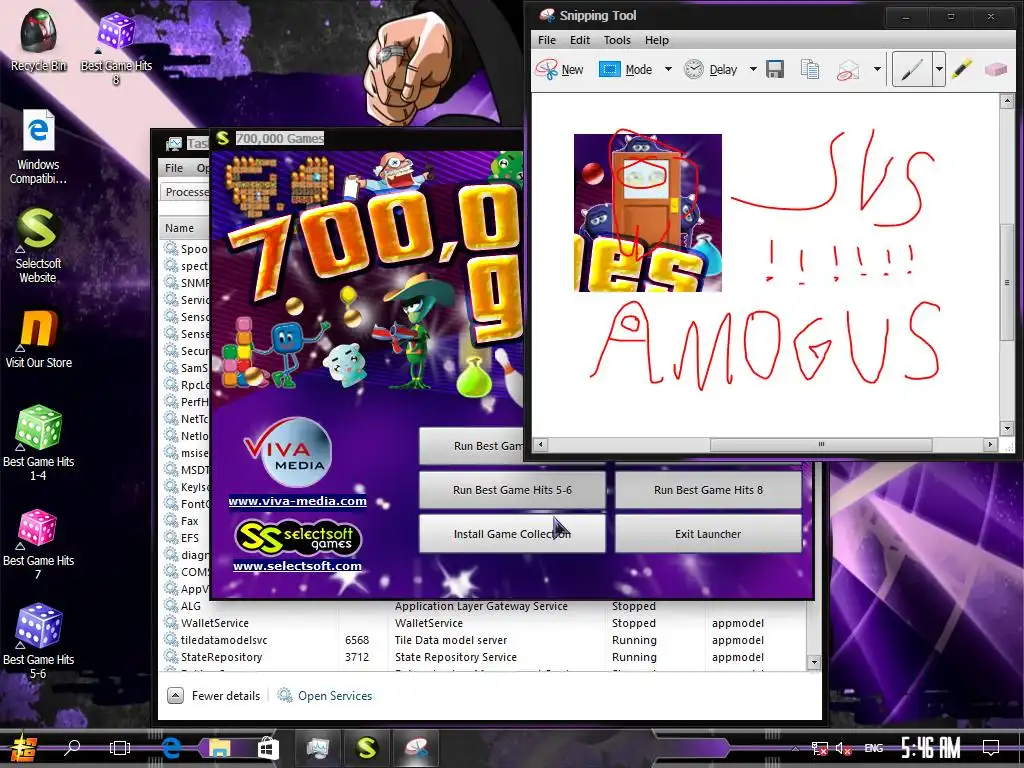Screen dimensions: 1024x768
Task: Click Run Best Game Hits 5-6 button
Action: point(512,490)
